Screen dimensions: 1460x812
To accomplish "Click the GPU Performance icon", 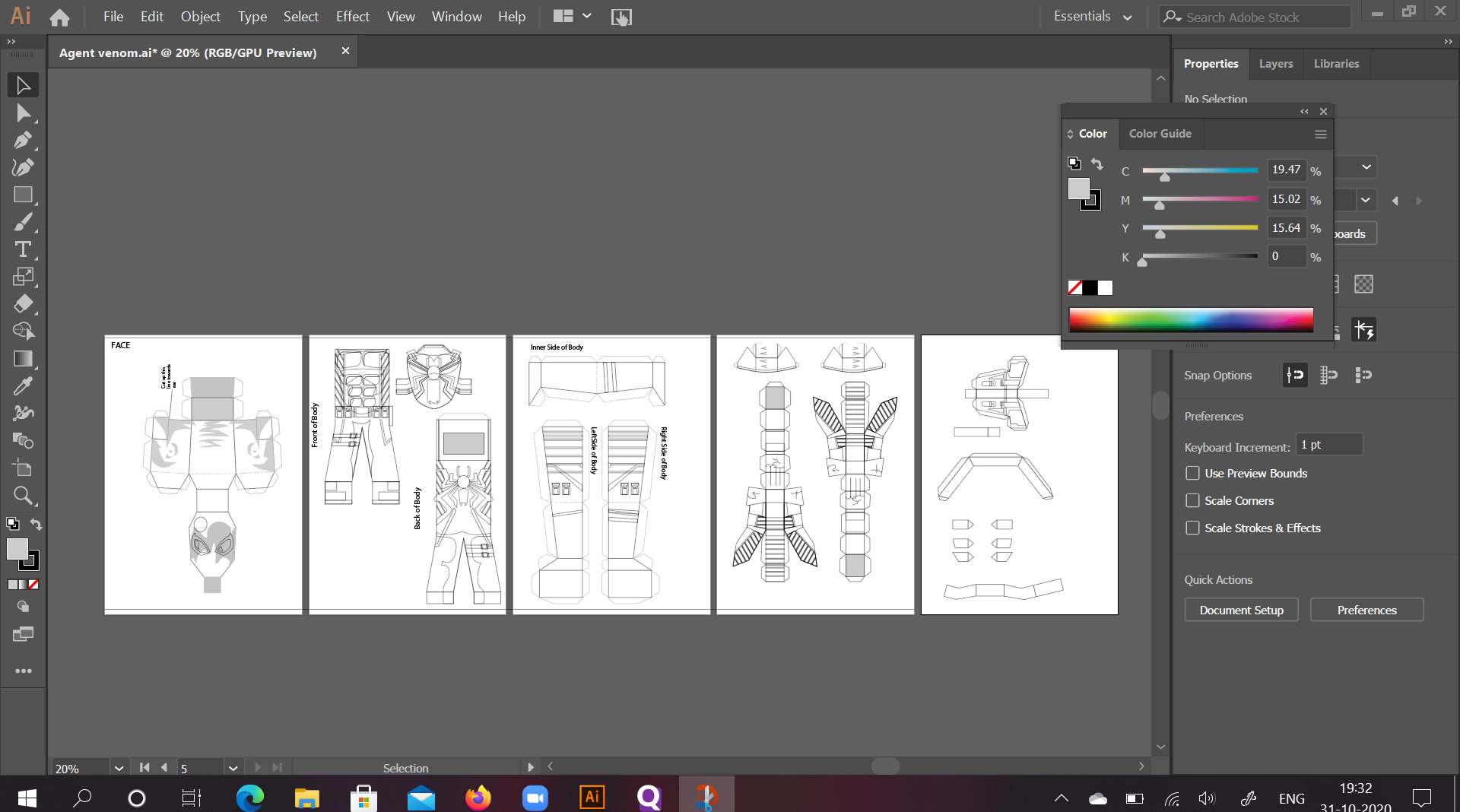I will coord(621,17).
